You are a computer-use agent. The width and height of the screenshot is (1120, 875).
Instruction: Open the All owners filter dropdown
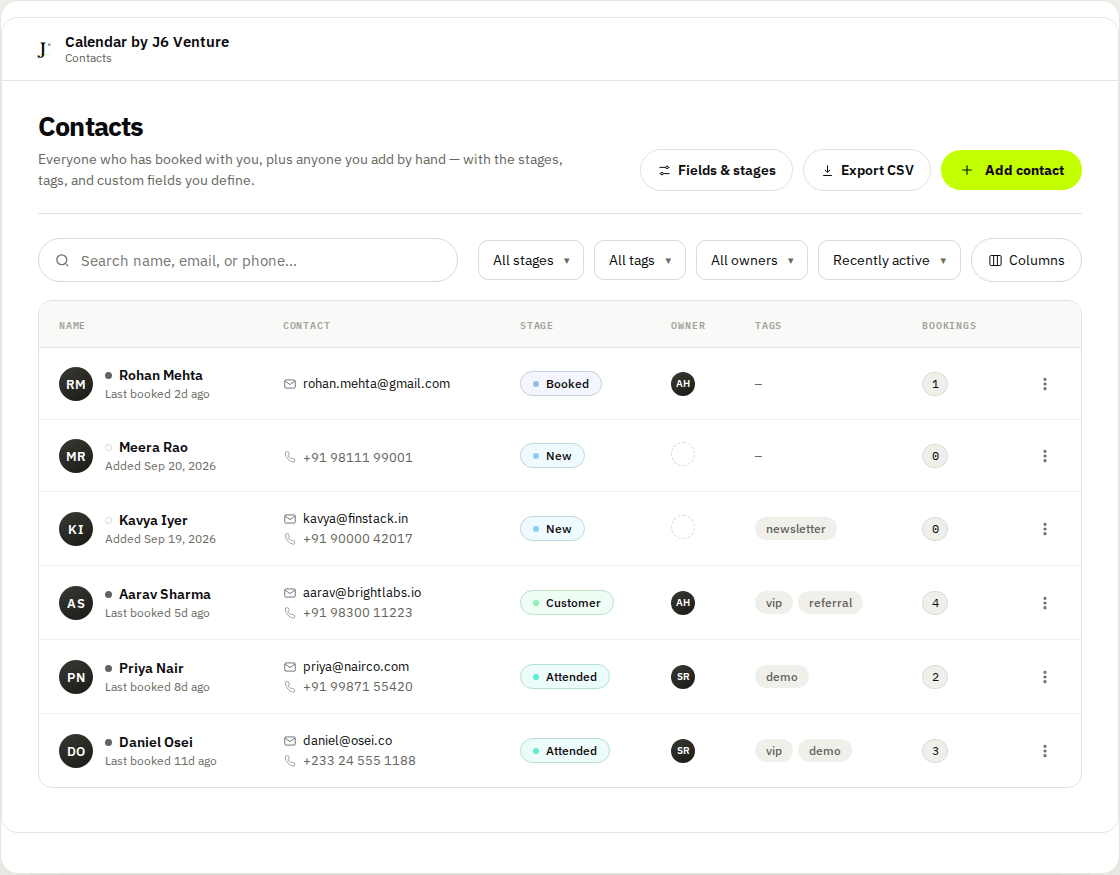[x=751, y=260]
